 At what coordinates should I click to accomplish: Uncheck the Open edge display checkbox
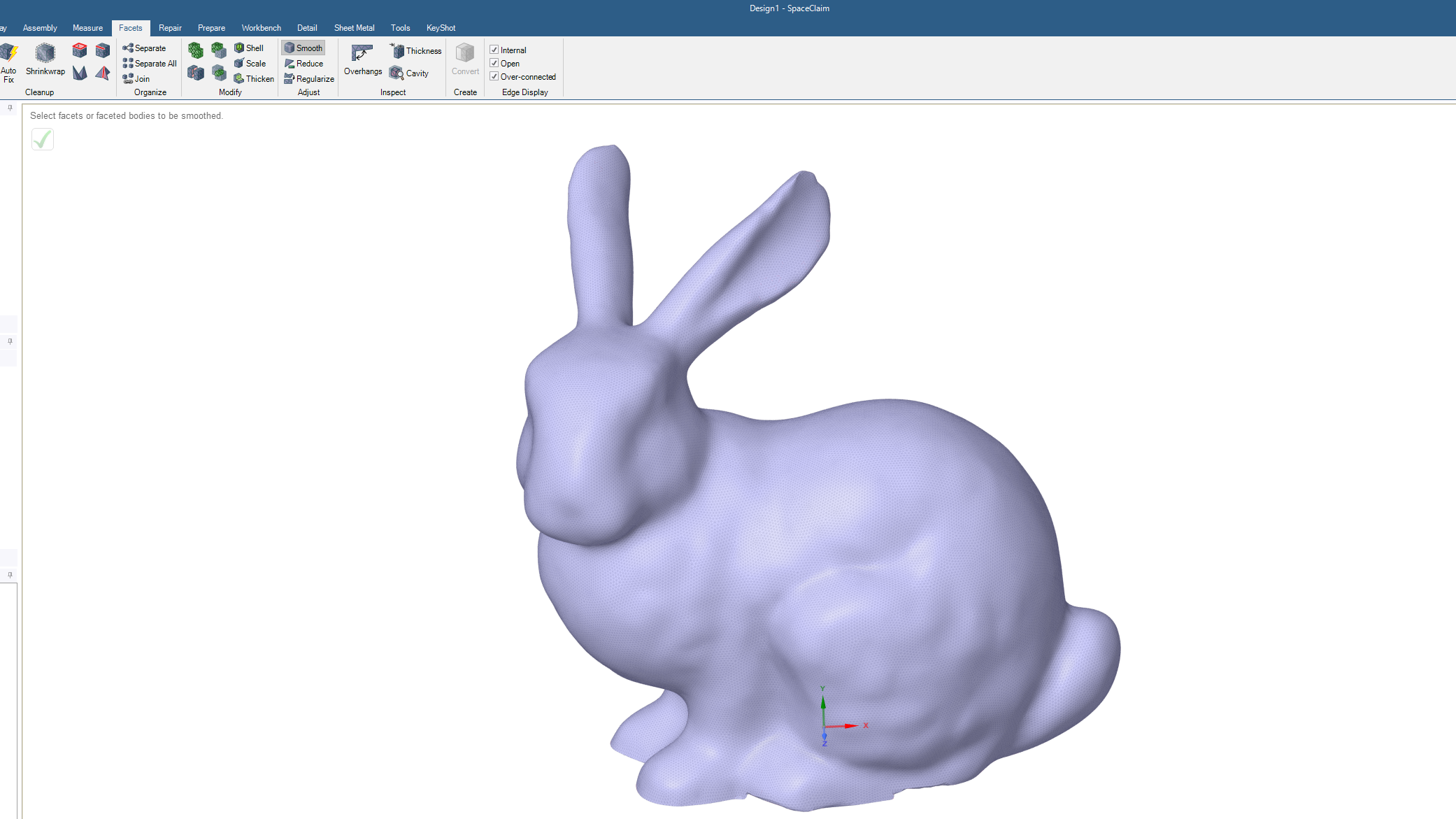coord(494,63)
